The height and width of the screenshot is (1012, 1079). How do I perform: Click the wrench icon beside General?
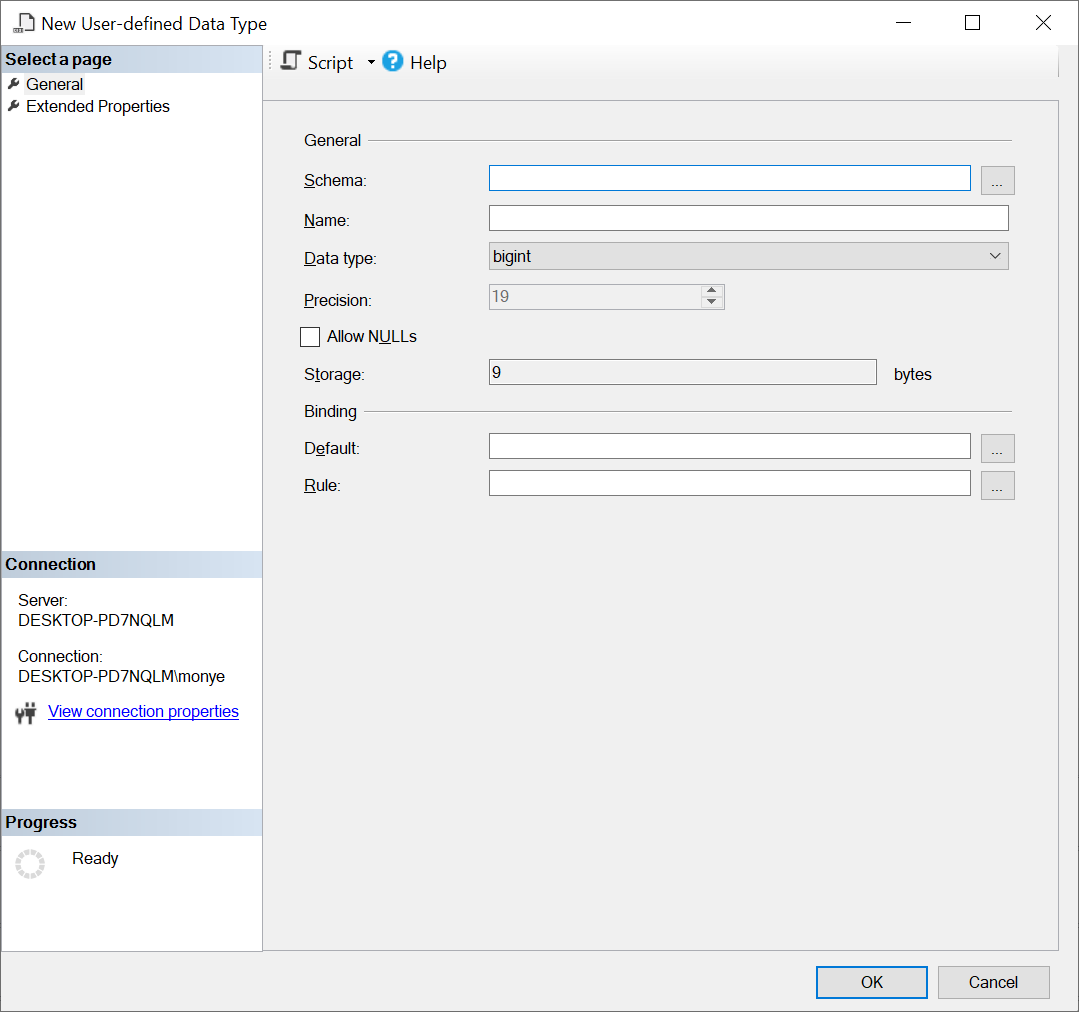point(13,84)
